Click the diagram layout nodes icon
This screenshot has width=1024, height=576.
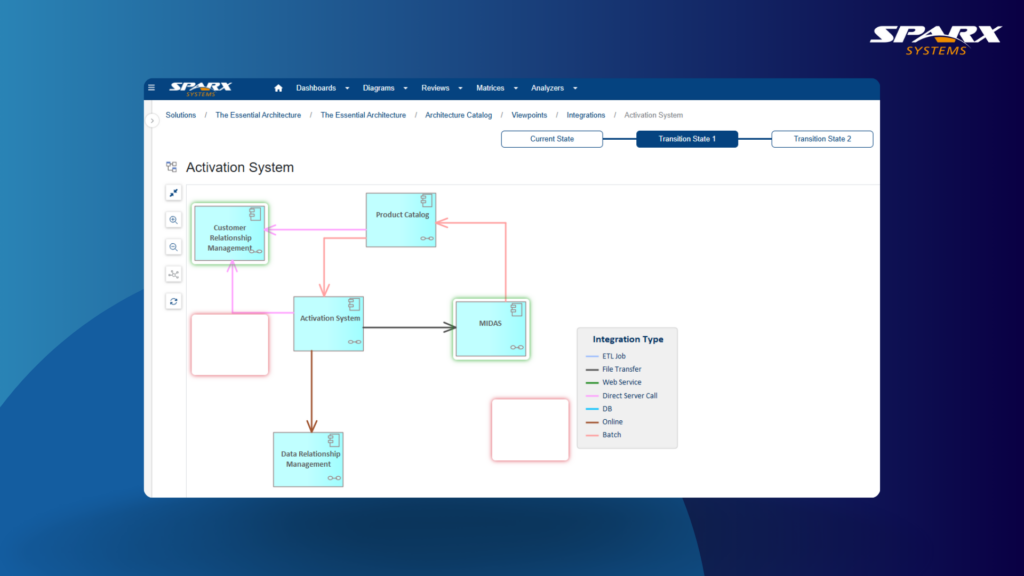(x=174, y=274)
